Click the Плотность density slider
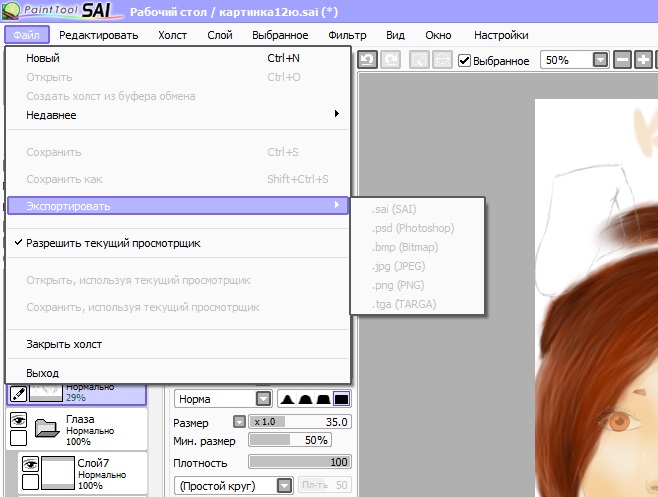The image size is (658, 497). (x=300, y=462)
